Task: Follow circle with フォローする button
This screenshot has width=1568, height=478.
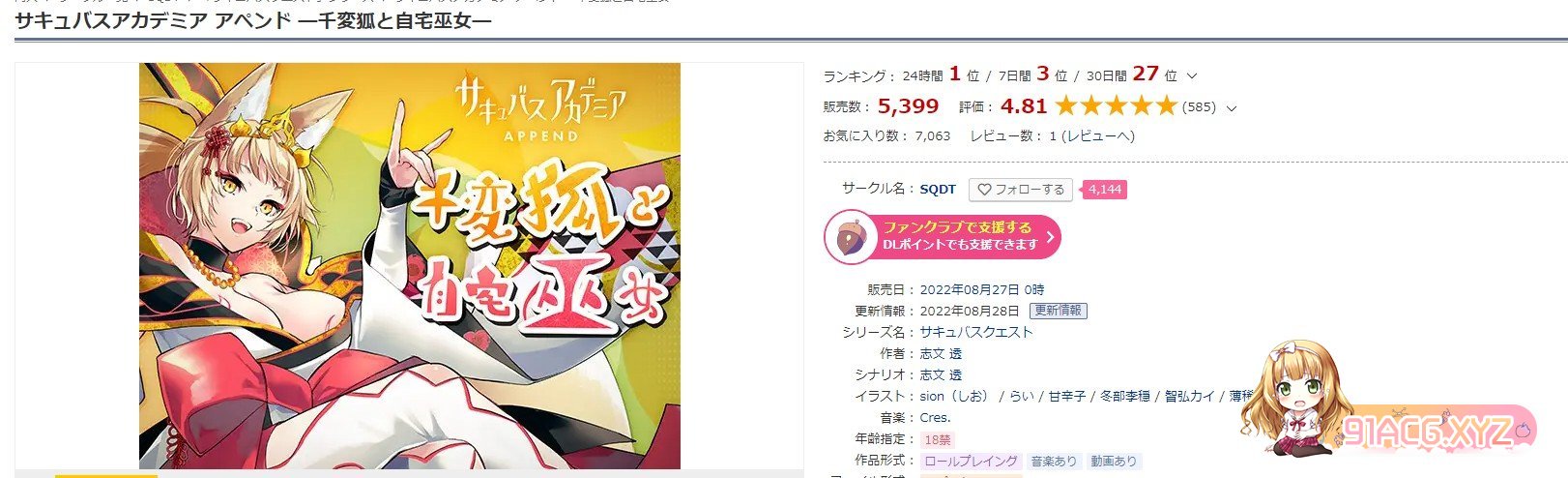Action: (1021, 190)
